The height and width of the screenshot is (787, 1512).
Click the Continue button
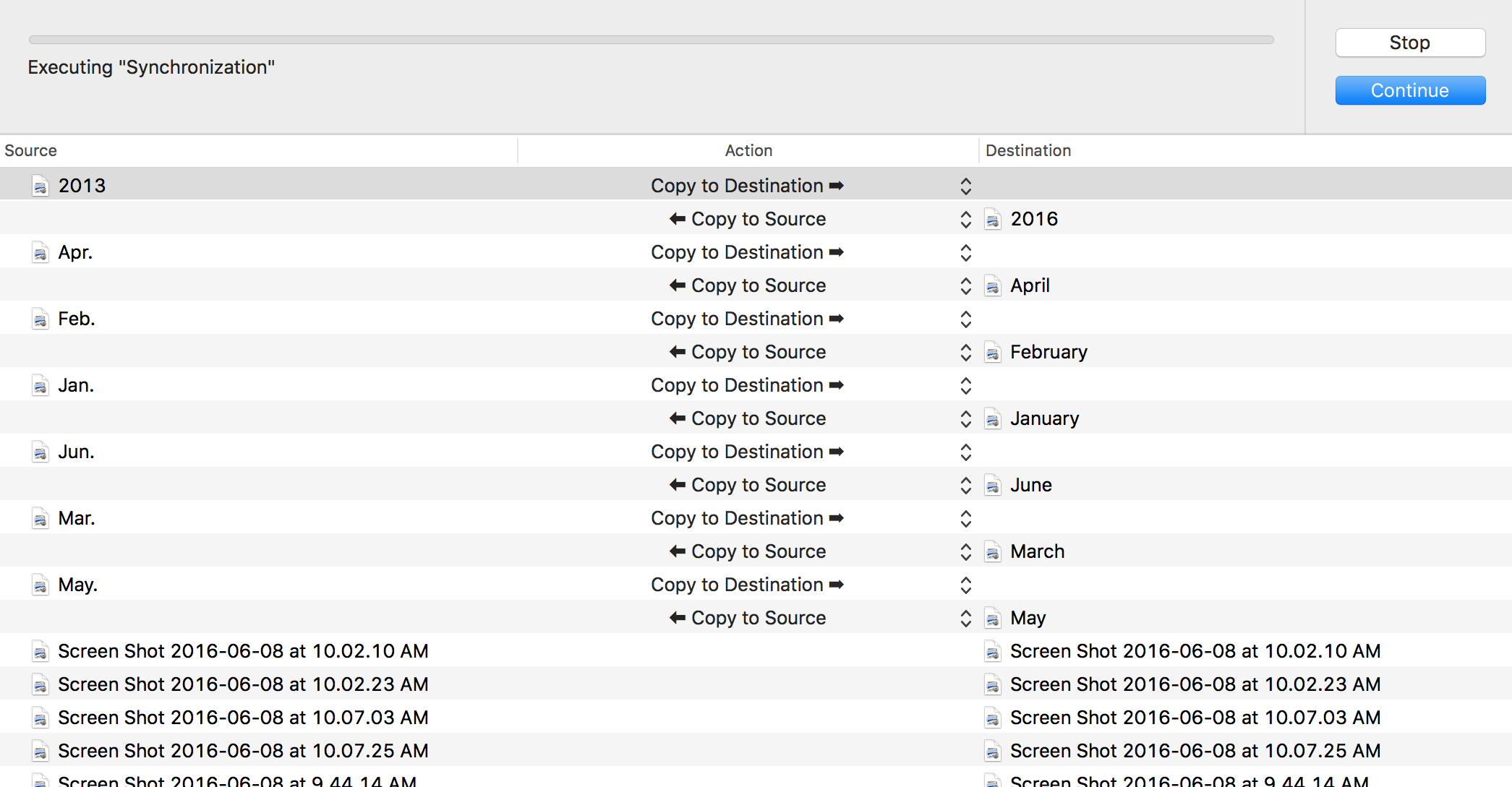1410,90
